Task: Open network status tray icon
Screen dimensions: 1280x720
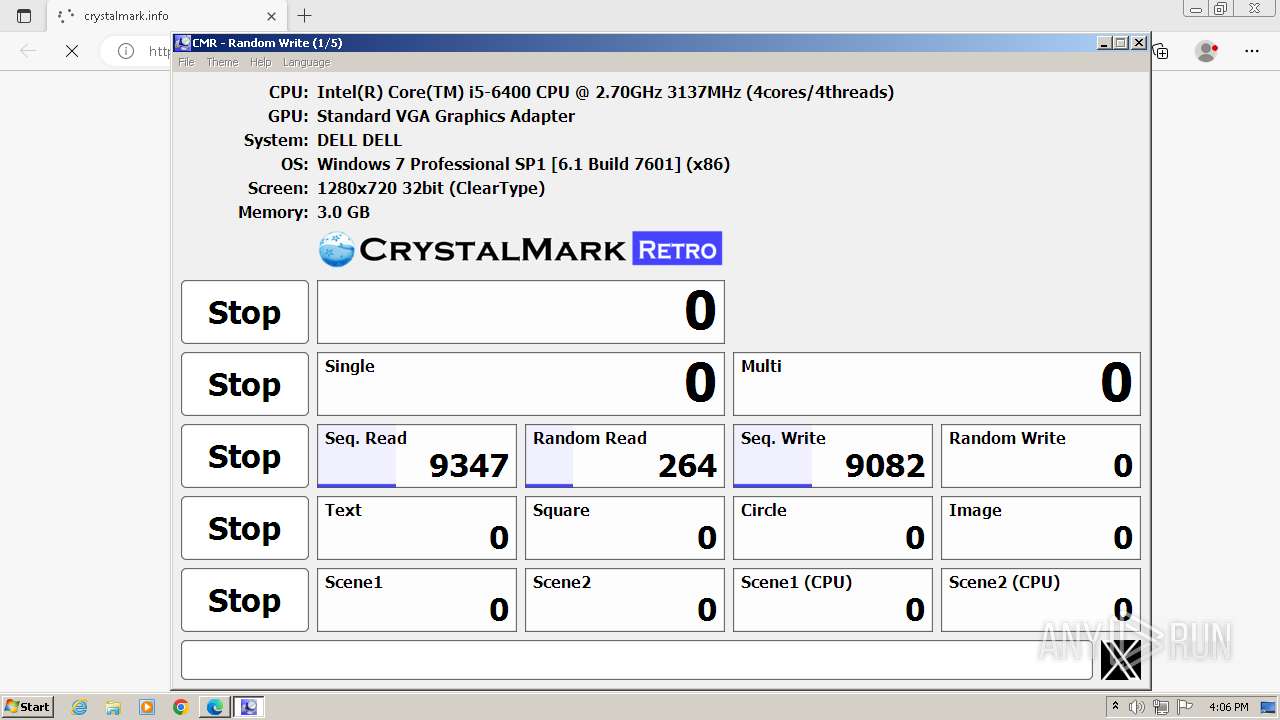Action: click(1161, 707)
